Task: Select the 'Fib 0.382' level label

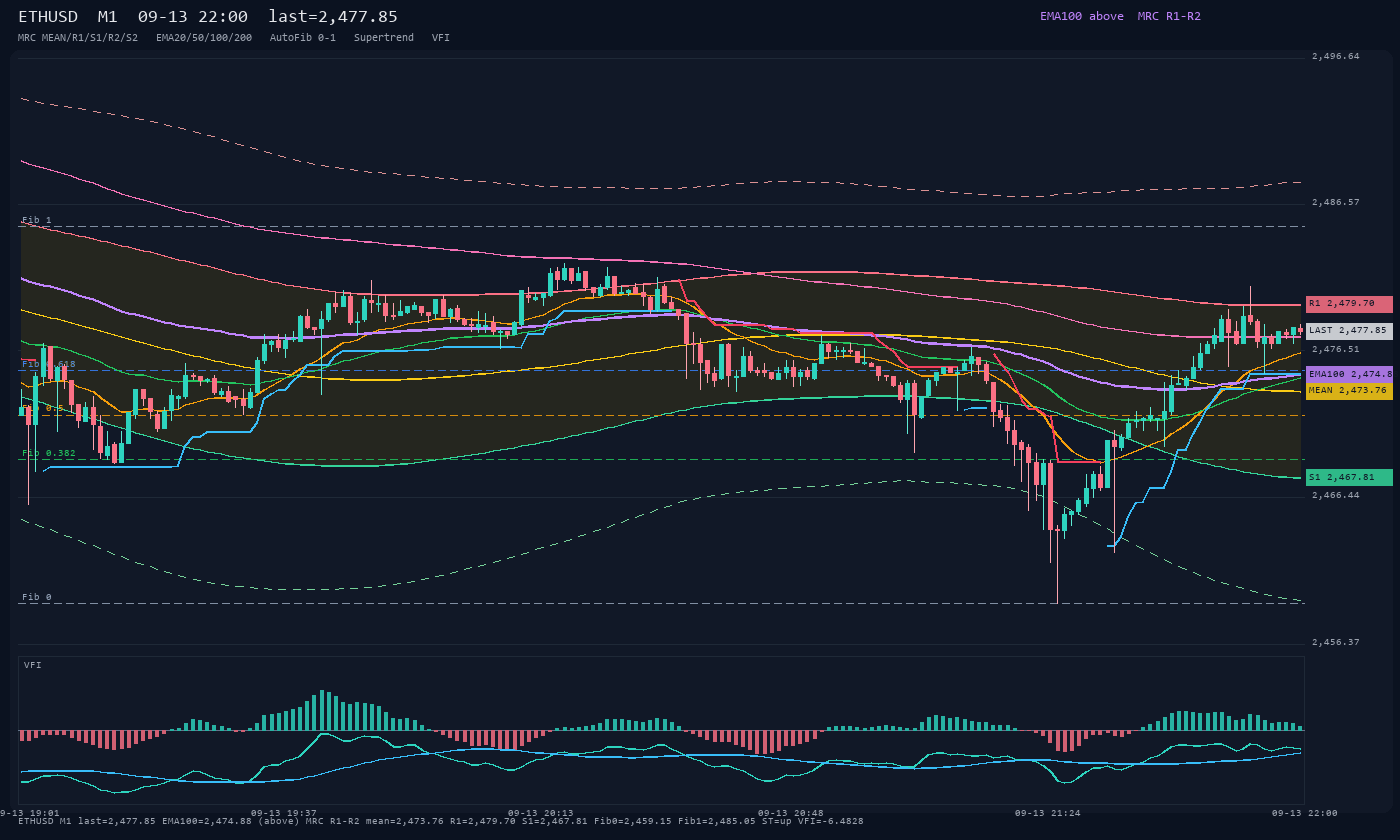Action: pyautogui.click(x=49, y=453)
